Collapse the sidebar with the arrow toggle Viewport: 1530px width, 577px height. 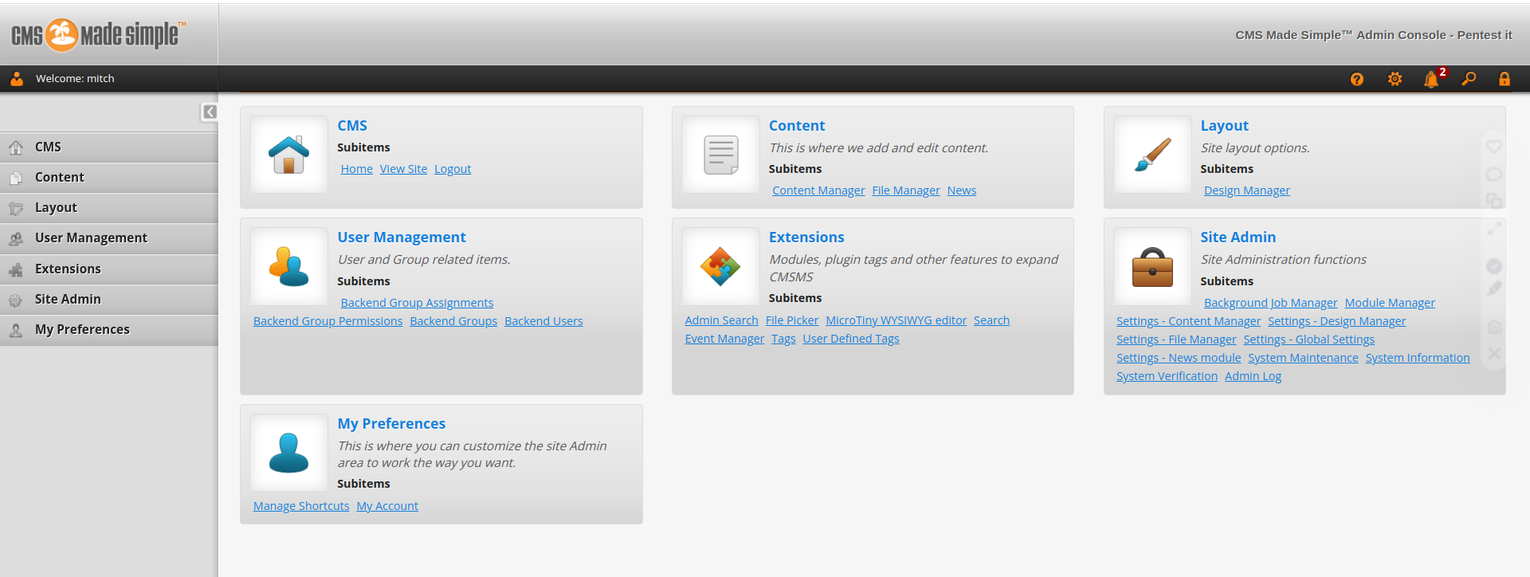click(x=209, y=112)
